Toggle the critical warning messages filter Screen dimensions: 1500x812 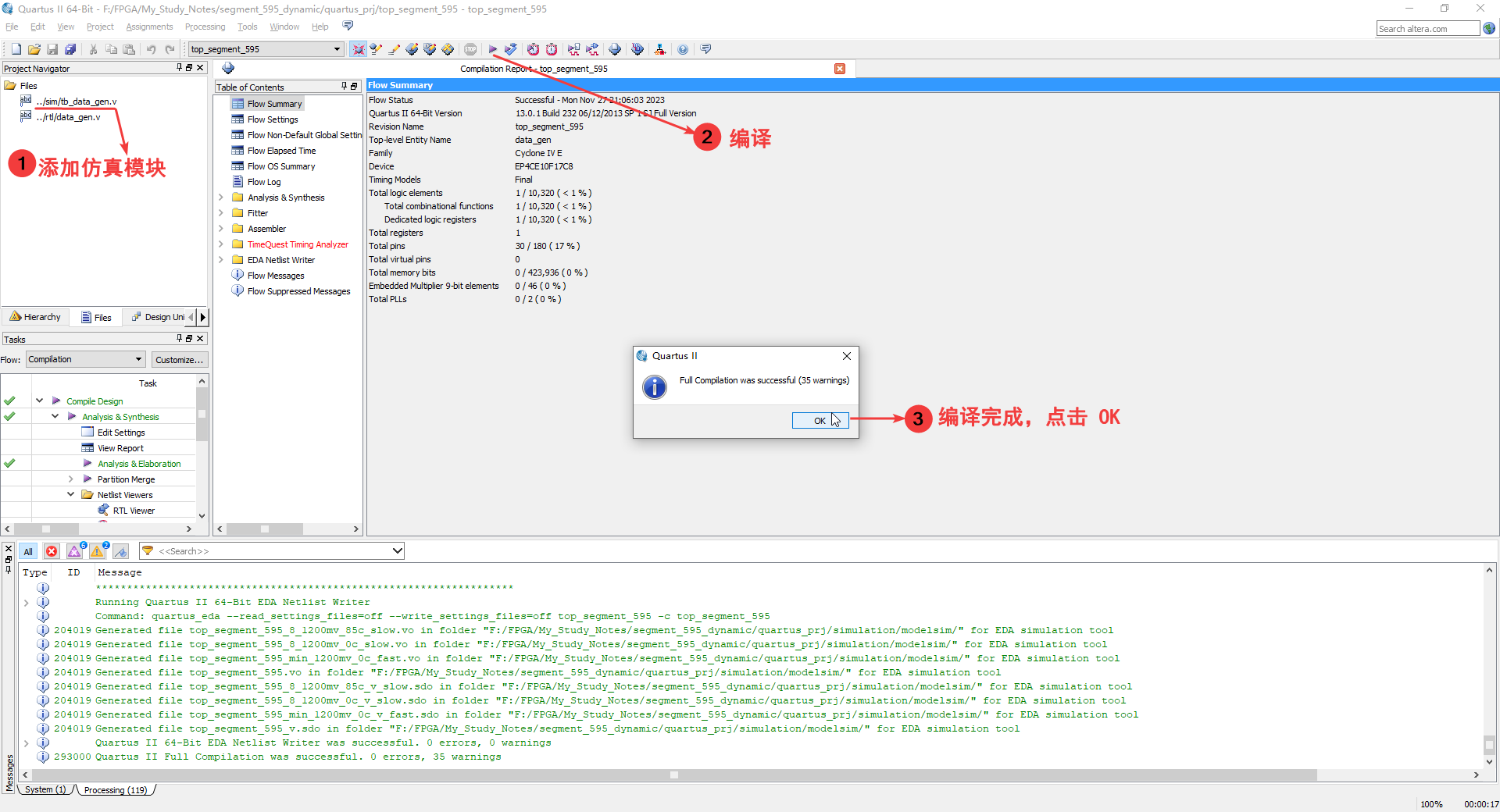coord(75,551)
